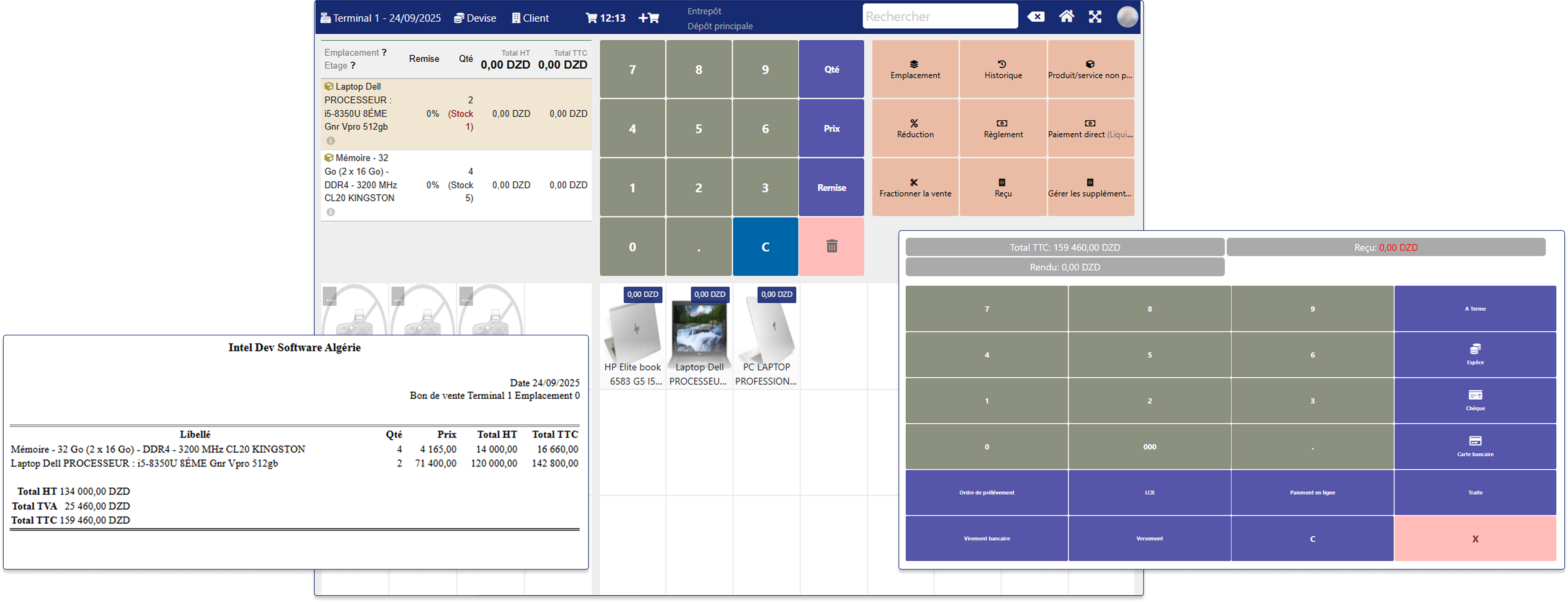Image resolution: width=1568 pixels, height=602 pixels.
Task: Open the Historique panel
Action: 1002,69
